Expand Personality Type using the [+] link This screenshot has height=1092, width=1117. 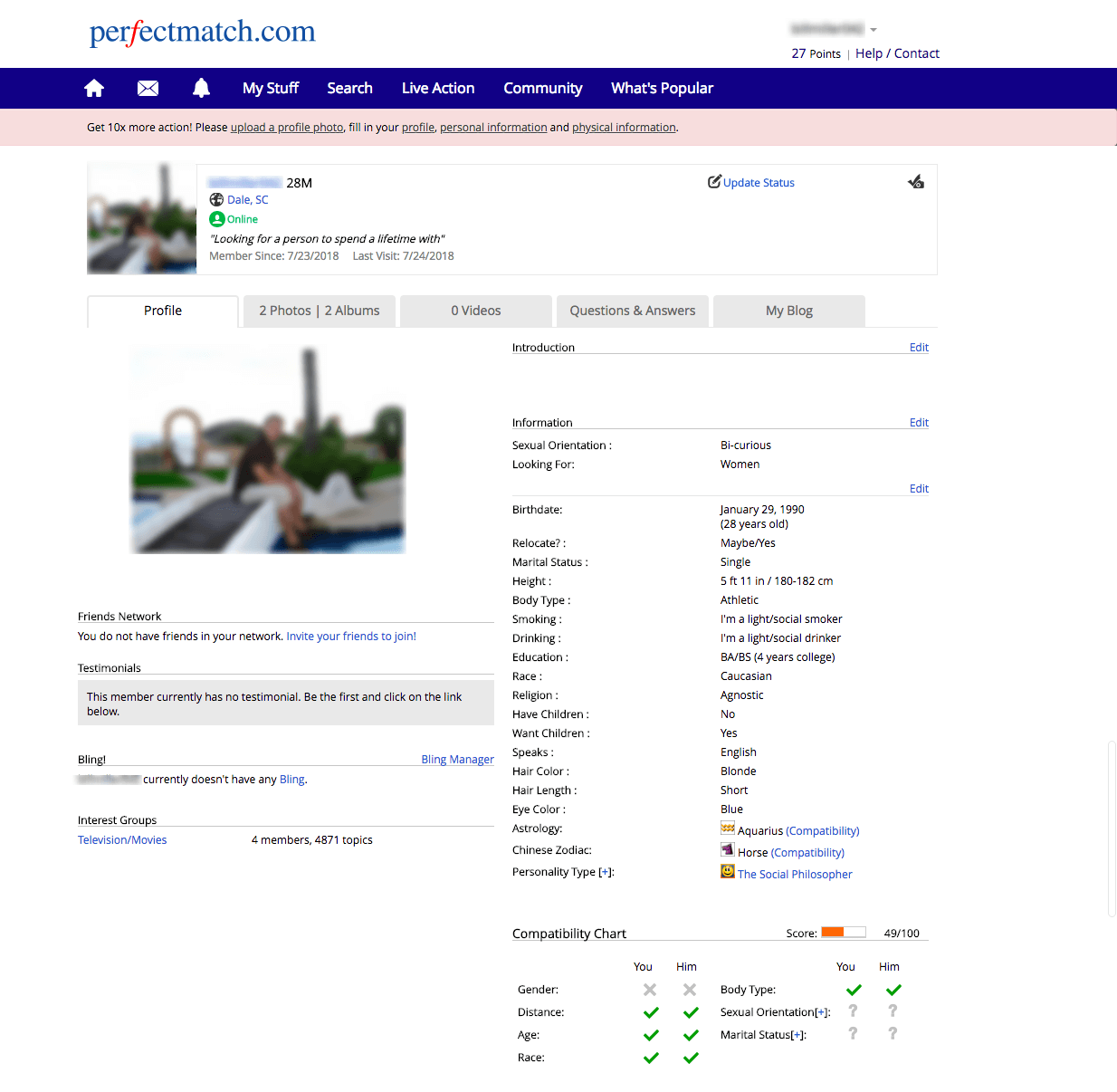pos(605,872)
